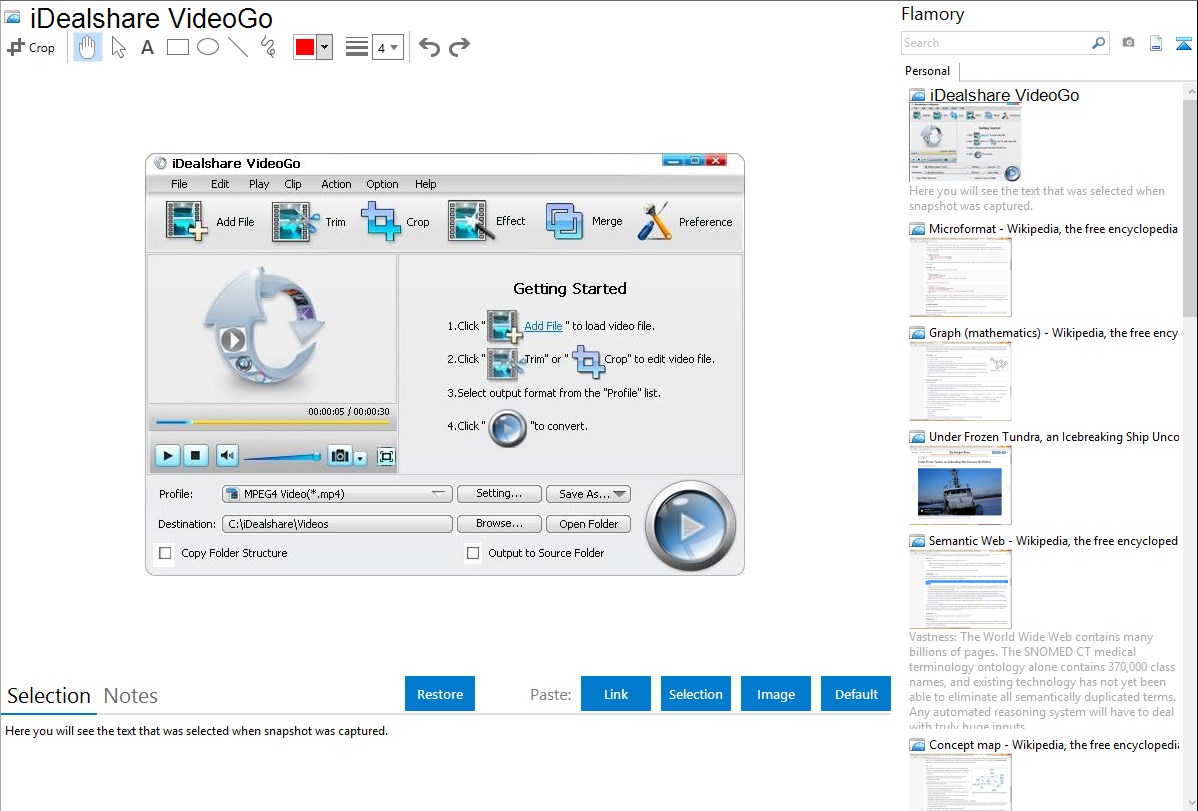Screen dimensions: 1198x811
Task: Select the freehand scribble tool
Action: [268, 47]
